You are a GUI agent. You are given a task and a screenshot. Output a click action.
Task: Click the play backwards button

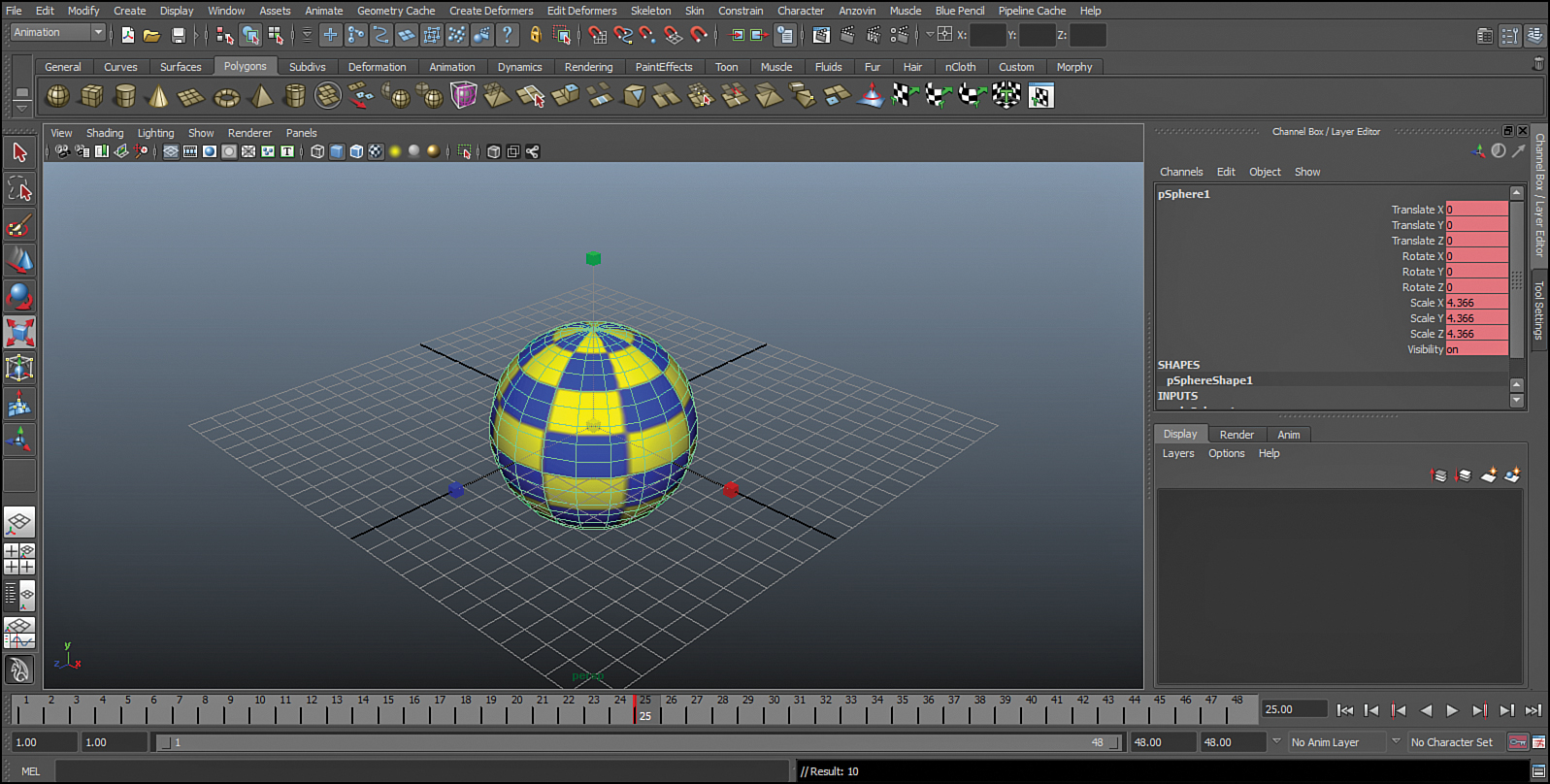[x=1426, y=710]
